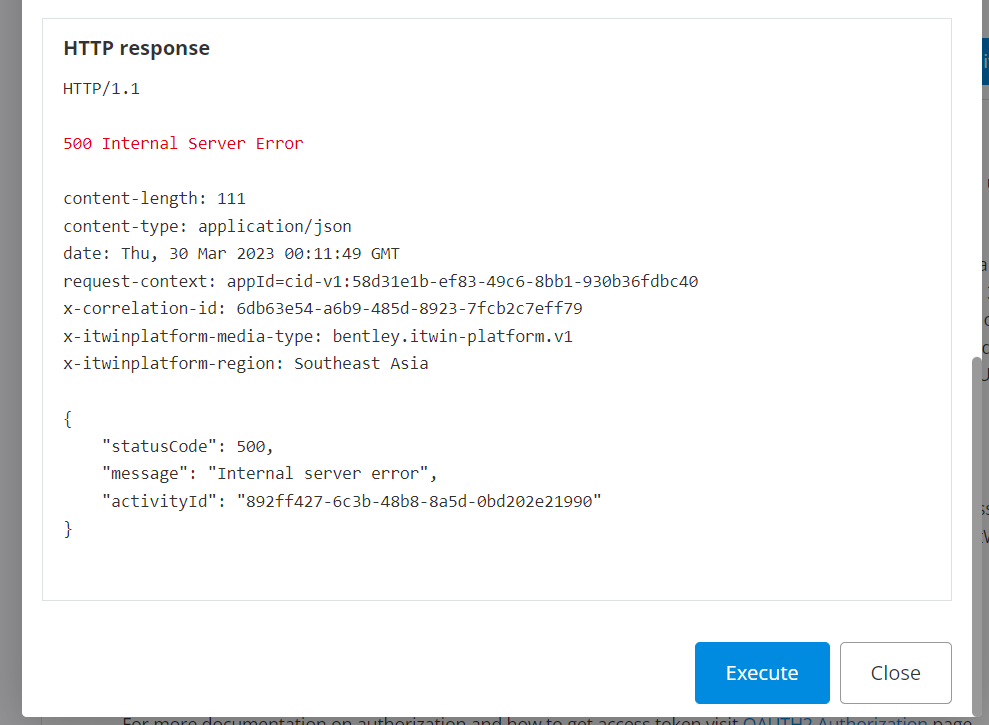Image resolution: width=989 pixels, height=725 pixels.
Task: Close the HTTP response dialog
Action: tap(894, 672)
